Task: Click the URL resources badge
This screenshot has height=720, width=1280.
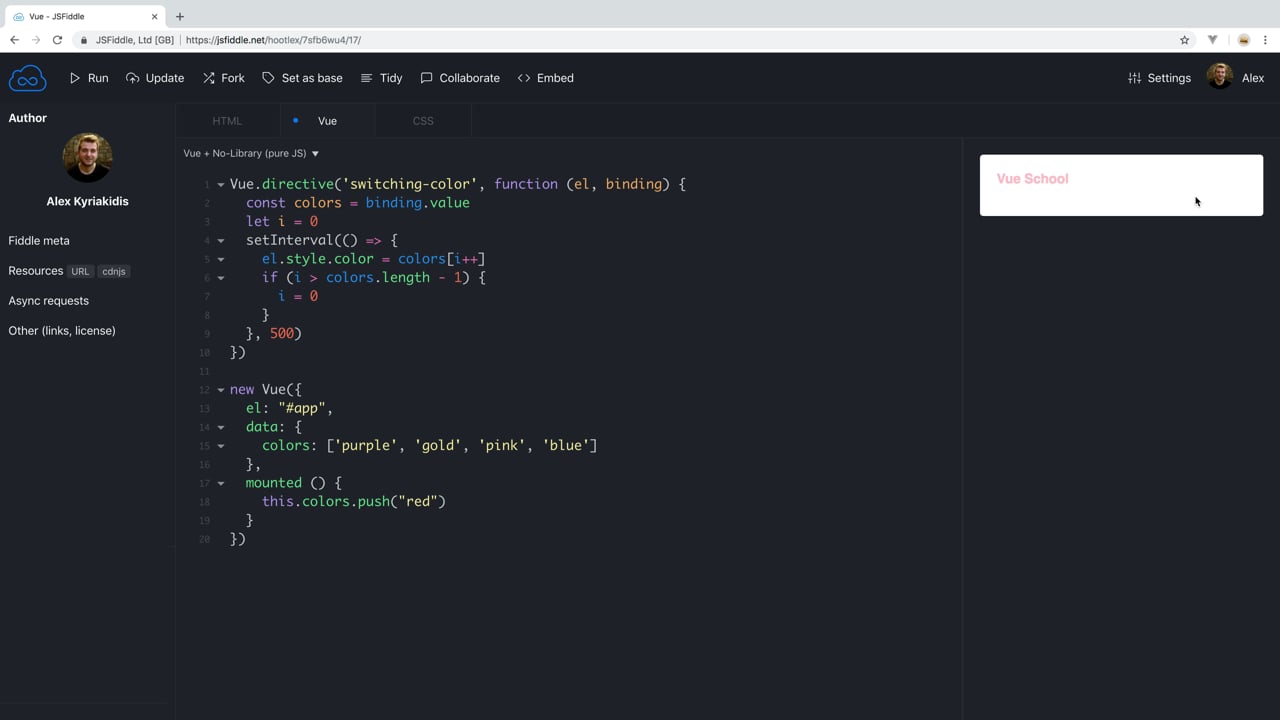Action: 80,271
